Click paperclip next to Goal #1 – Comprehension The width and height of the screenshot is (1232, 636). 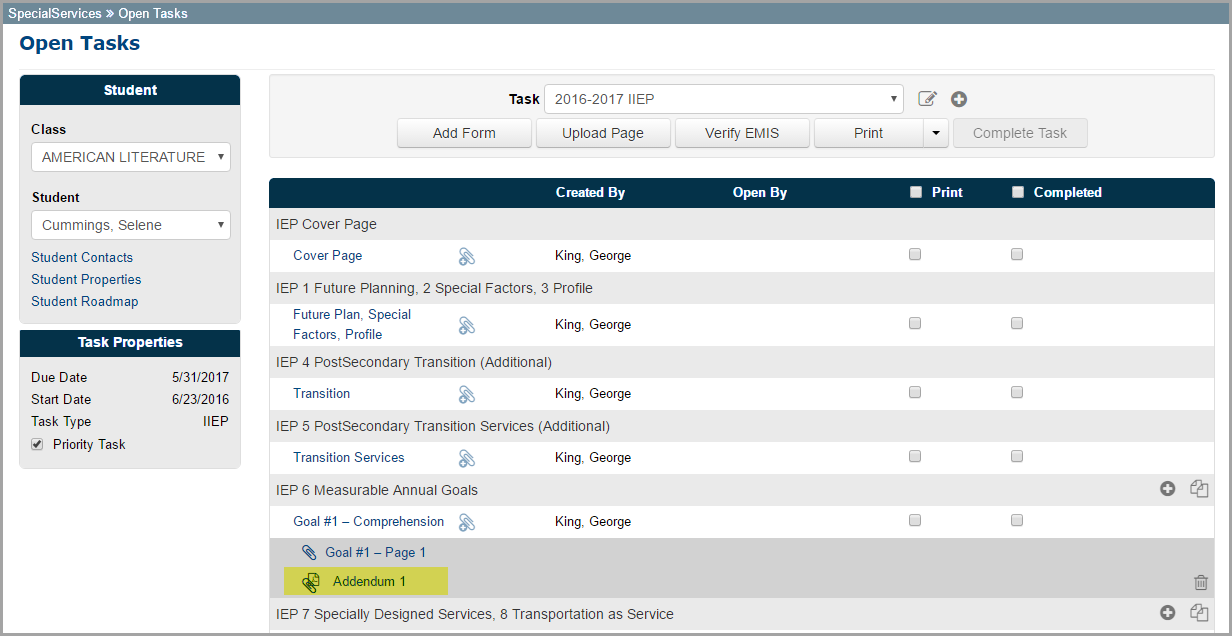[x=466, y=522]
